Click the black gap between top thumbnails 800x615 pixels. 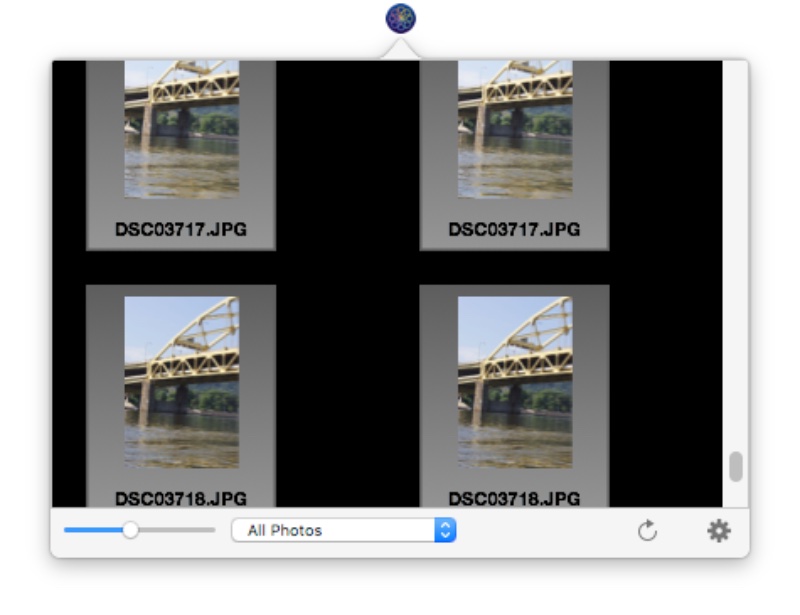tap(347, 150)
